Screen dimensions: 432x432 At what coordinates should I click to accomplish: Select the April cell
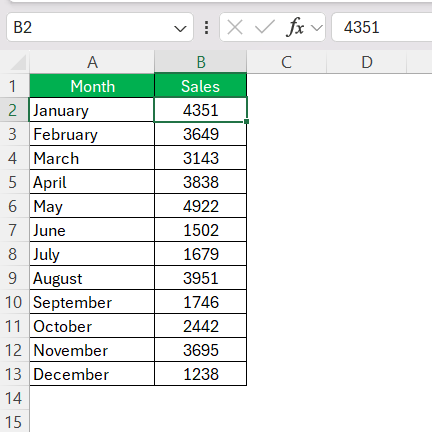pos(92,182)
